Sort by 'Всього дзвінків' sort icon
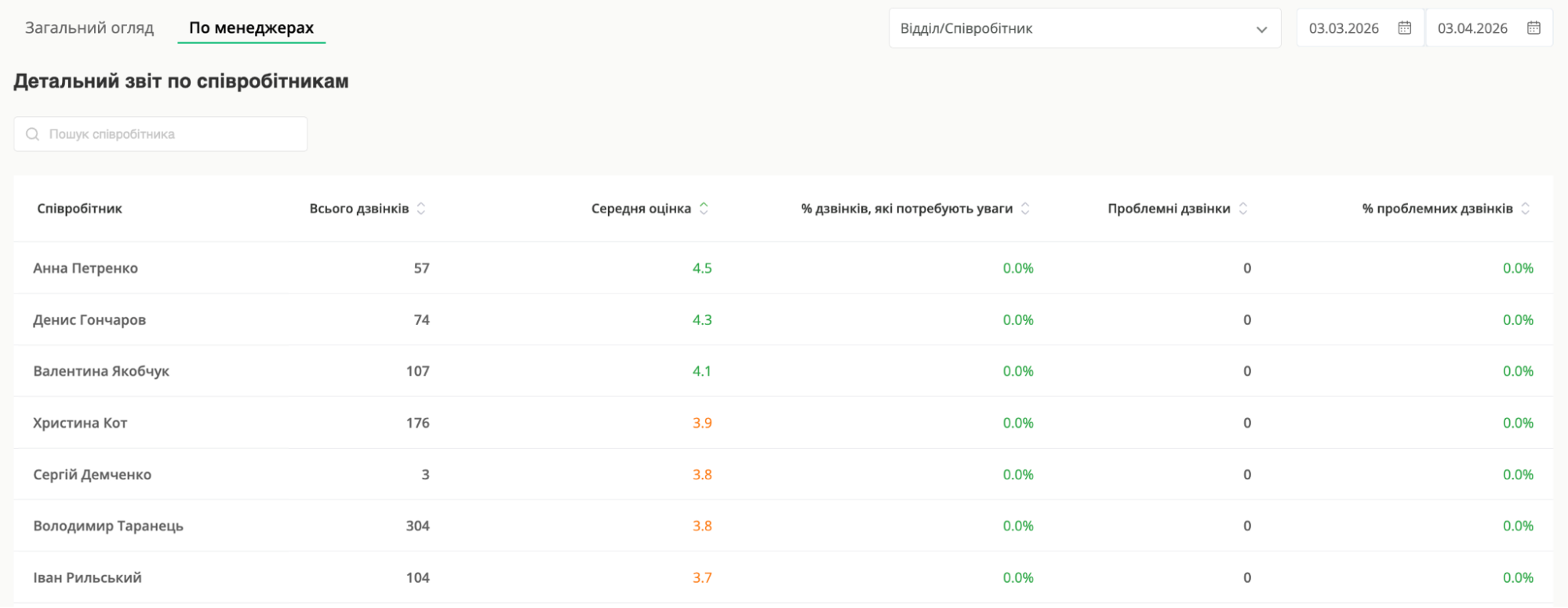 click(421, 209)
